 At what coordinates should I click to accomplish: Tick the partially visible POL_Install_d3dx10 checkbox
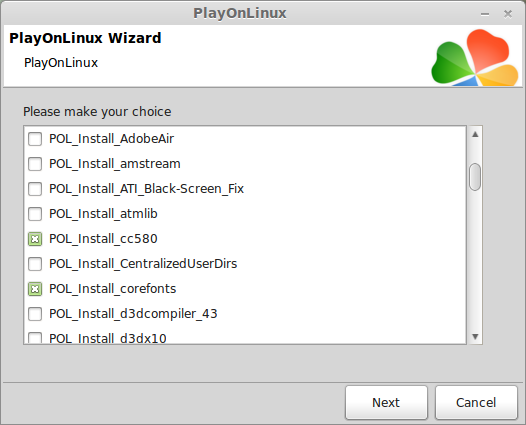click(35, 337)
